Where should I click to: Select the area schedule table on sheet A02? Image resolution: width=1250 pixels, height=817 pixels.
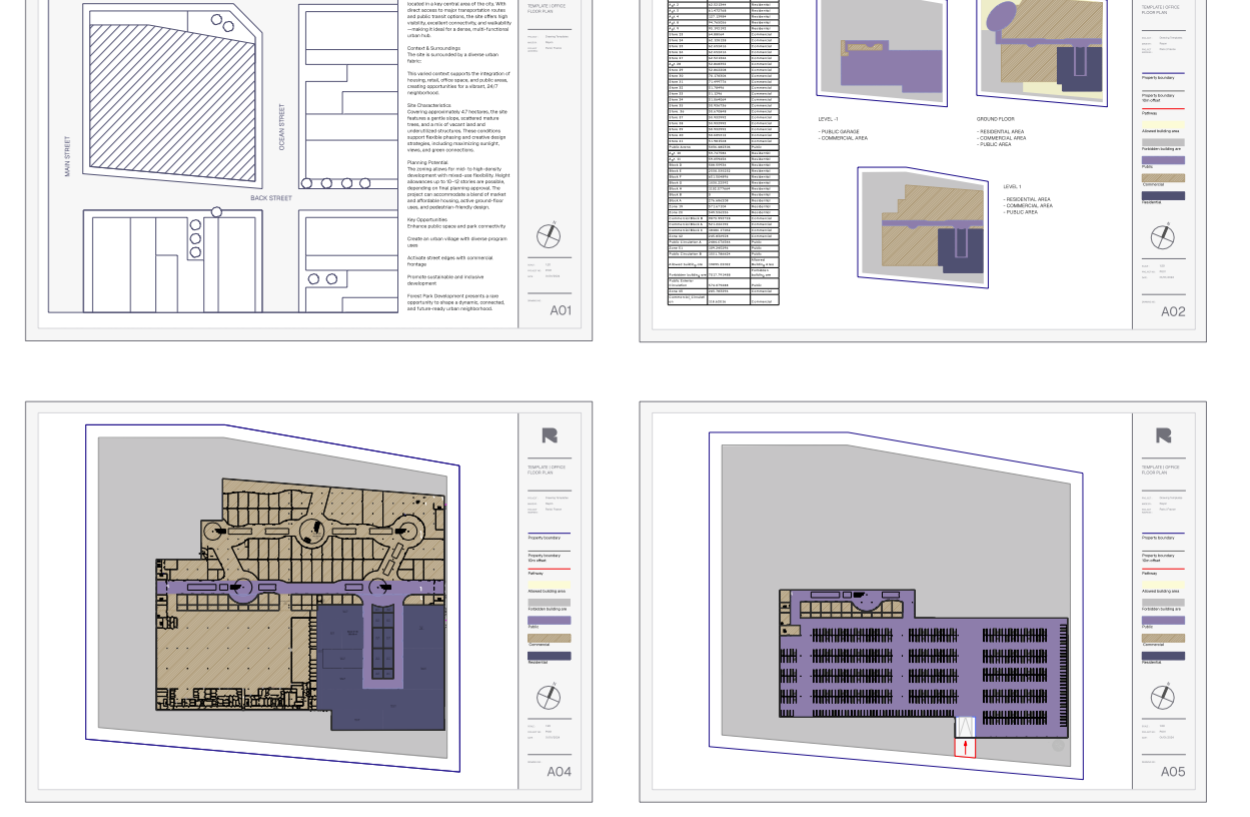[x=722, y=150]
